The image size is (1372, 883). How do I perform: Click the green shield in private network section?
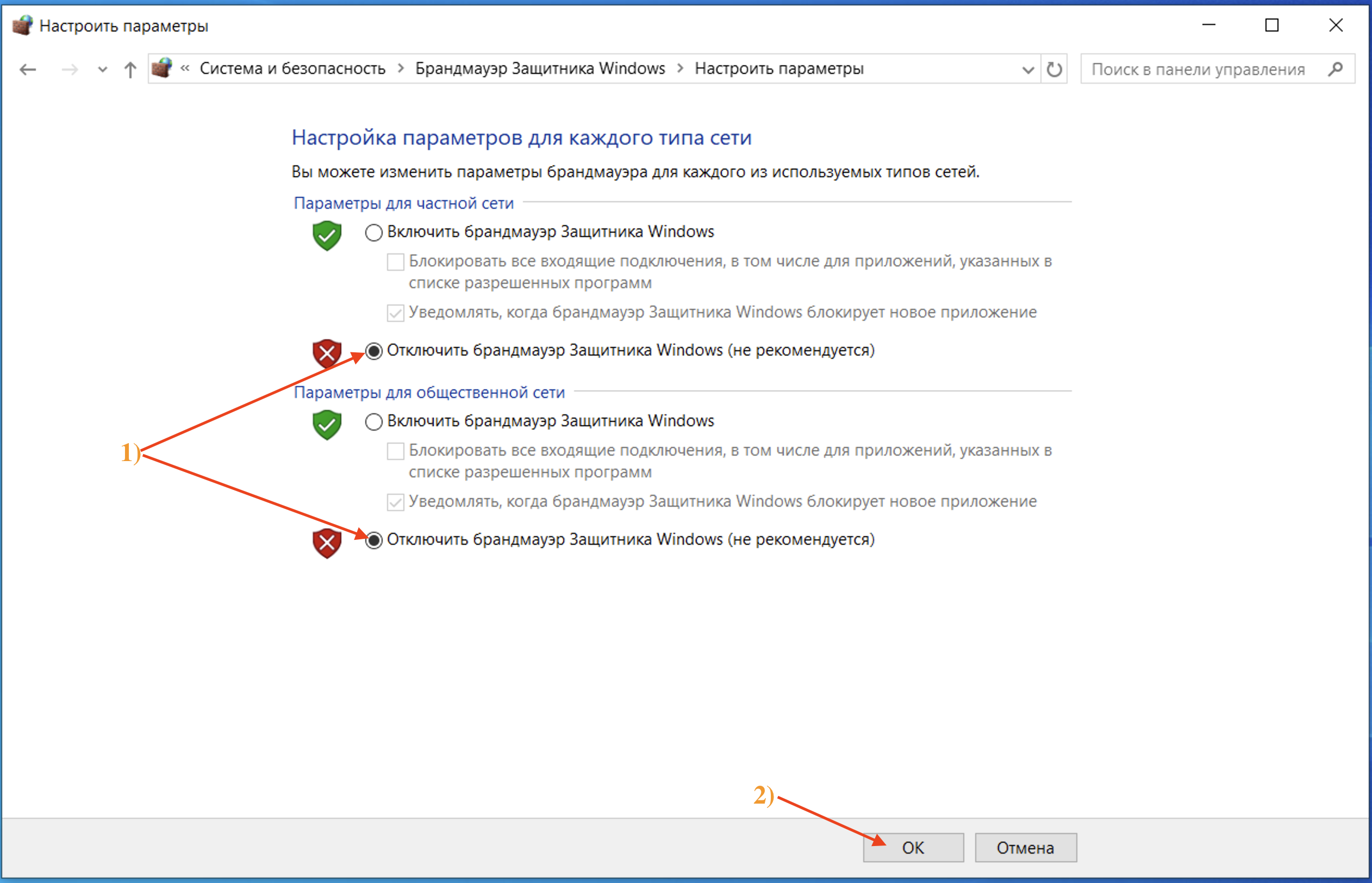327,235
